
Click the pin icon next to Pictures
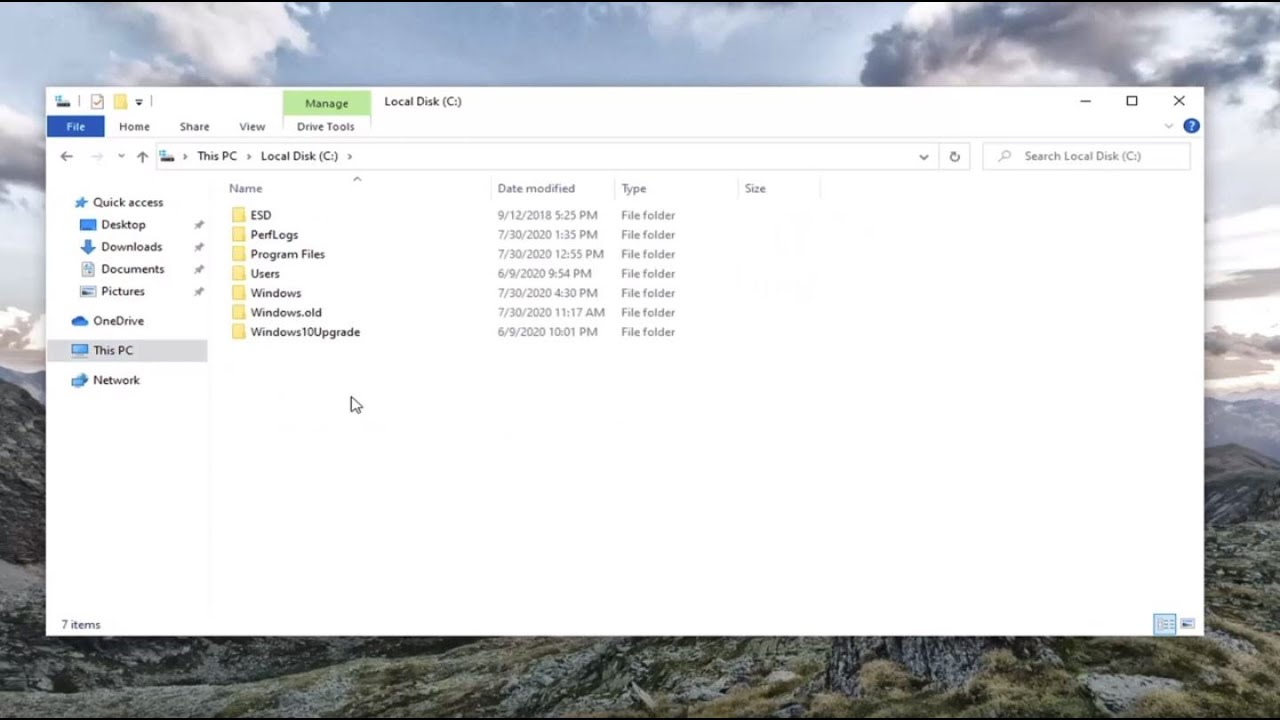(x=198, y=291)
